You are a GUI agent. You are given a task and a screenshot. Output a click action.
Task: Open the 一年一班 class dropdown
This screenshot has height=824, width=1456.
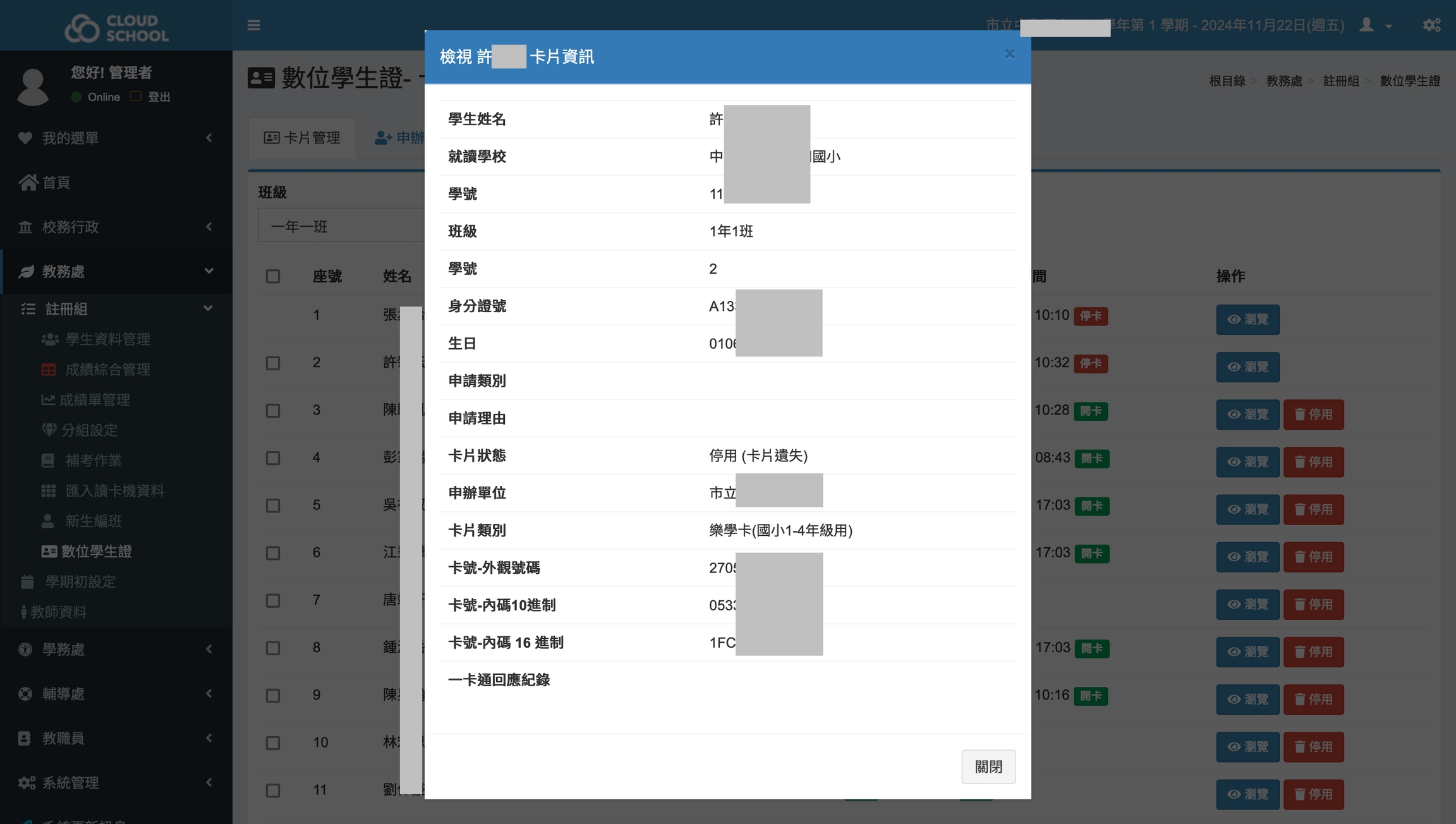[x=341, y=226]
